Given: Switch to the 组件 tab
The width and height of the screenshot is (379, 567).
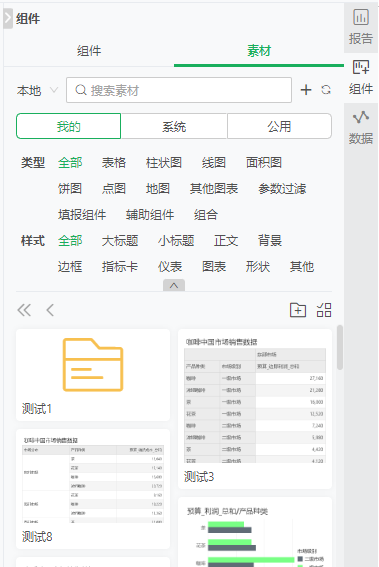Looking at the screenshot, I should pyautogui.click(x=89, y=51).
